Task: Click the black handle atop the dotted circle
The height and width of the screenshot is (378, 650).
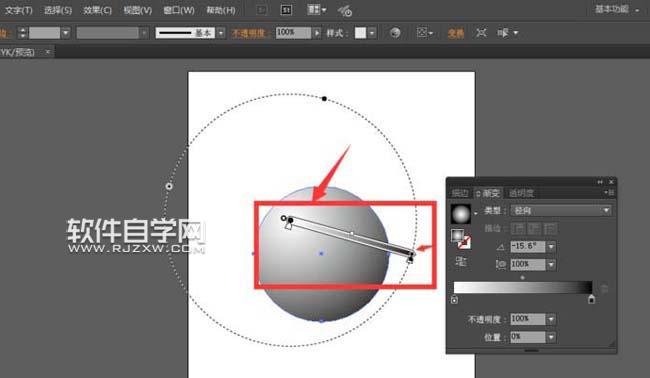Action: click(x=324, y=99)
